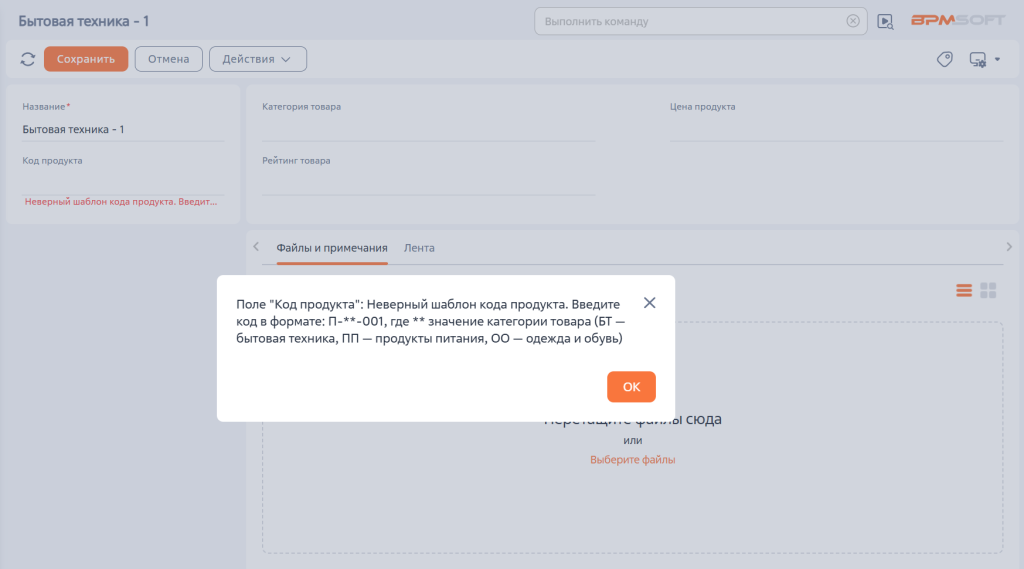Focus the Выполнить команду input field
The image size is (1024, 569).
(690, 21)
